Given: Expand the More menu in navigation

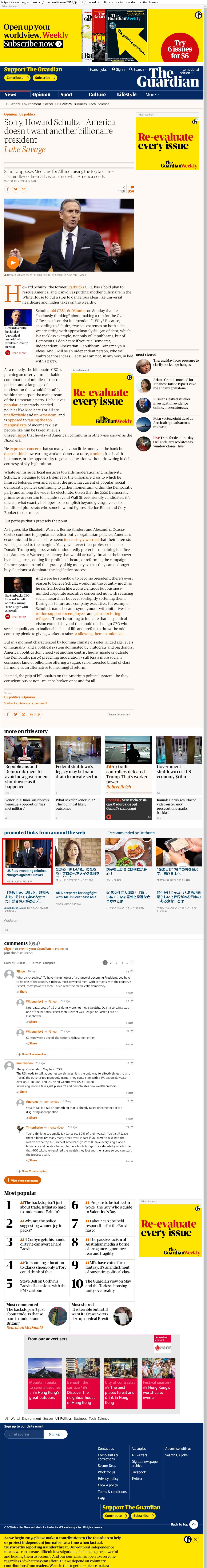Looking at the screenshot, I should click(x=152, y=94).
